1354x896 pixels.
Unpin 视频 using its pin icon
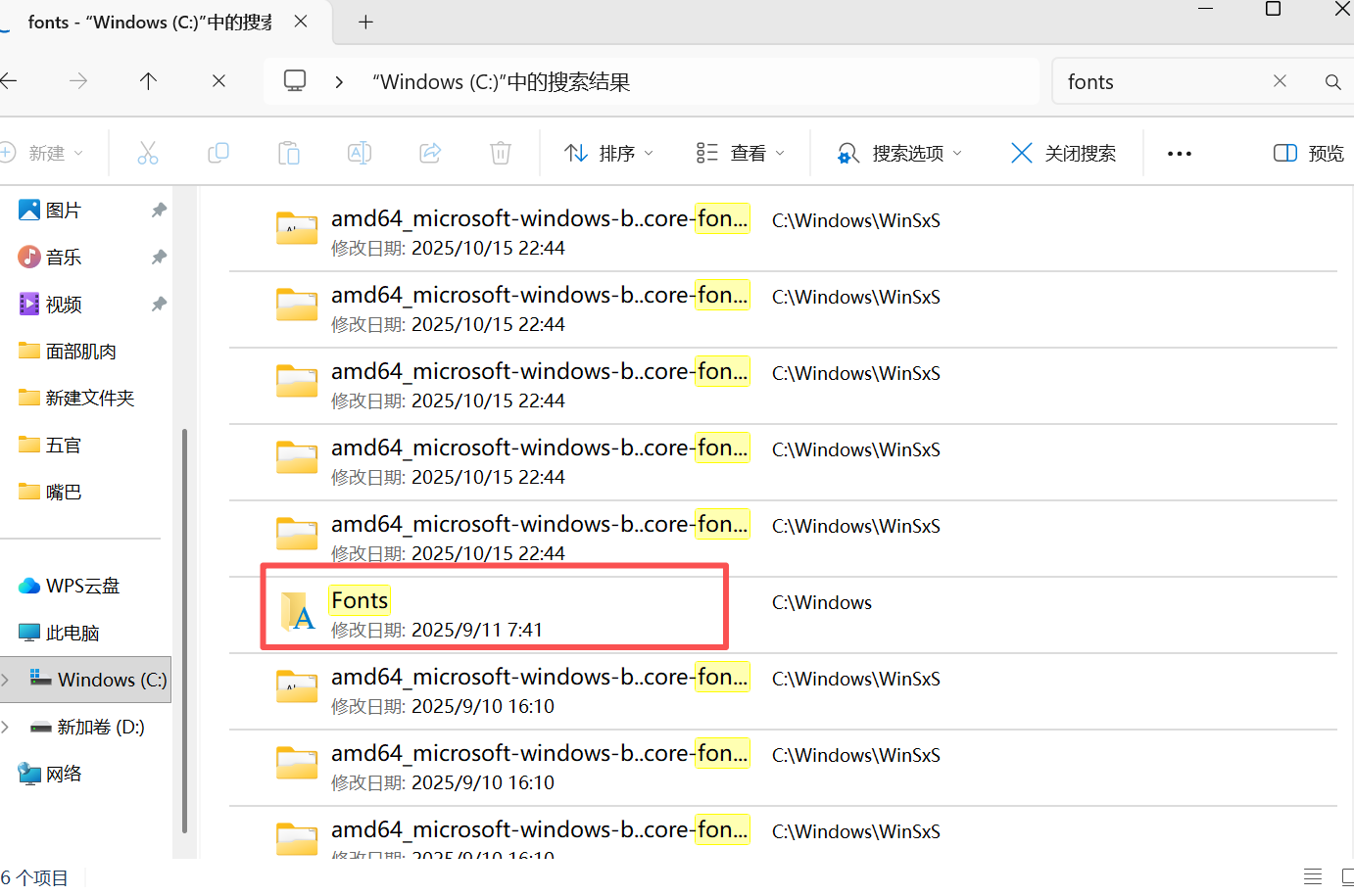click(x=159, y=305)
